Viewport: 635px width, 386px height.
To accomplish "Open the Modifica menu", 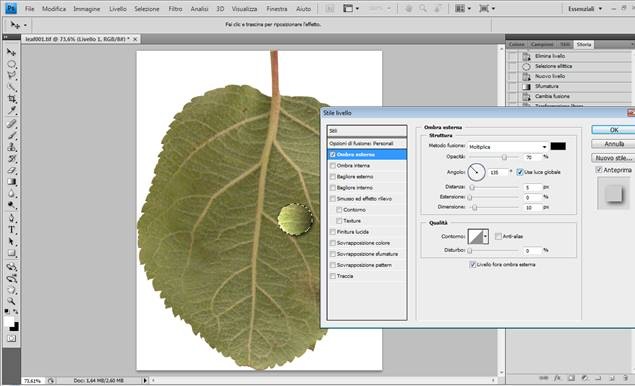I will (x=54, y=9).
